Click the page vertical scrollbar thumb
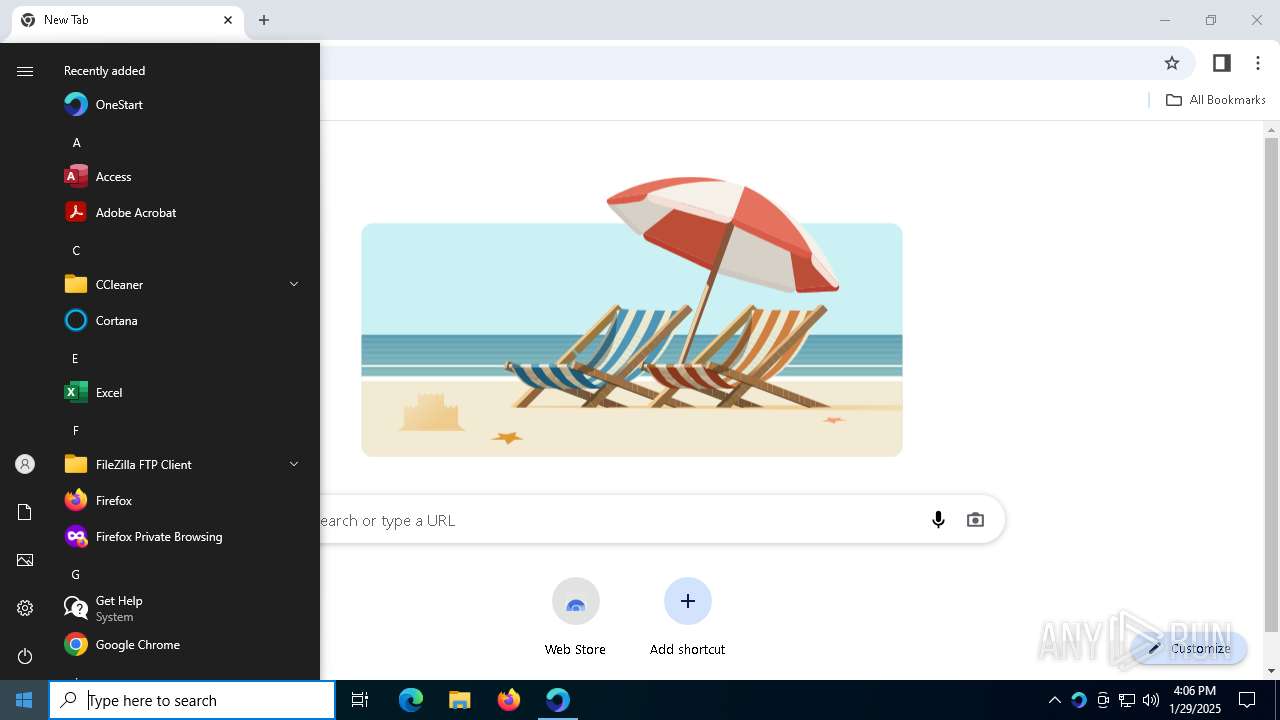1280x720 pixels. [x=1271, y=385]
